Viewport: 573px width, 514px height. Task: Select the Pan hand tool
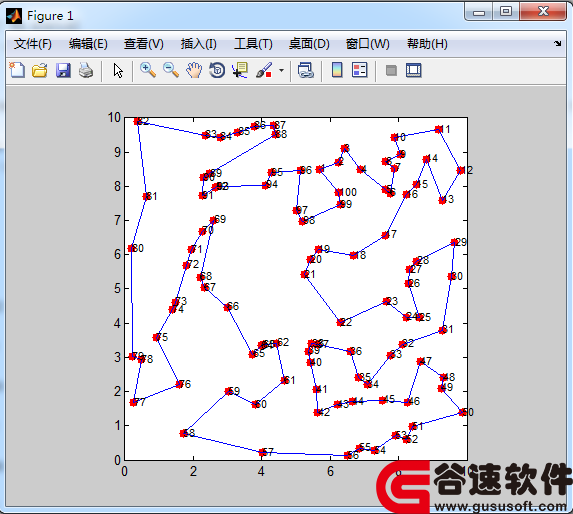click(194, 70)
